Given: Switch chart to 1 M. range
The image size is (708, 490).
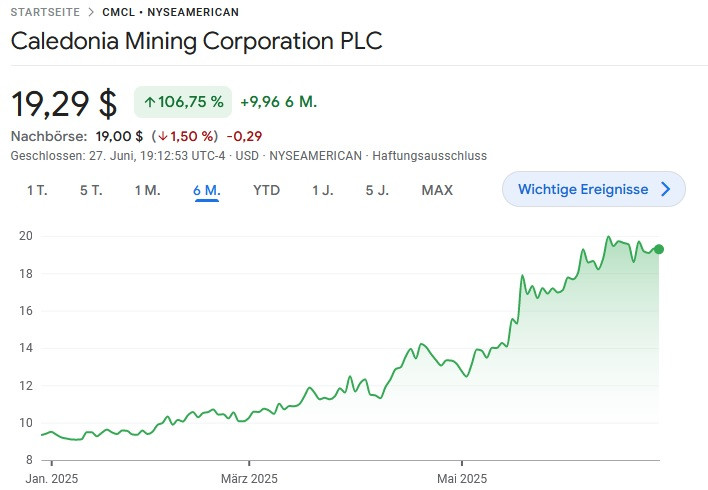Looking at the screenshot, I should 147,190.
